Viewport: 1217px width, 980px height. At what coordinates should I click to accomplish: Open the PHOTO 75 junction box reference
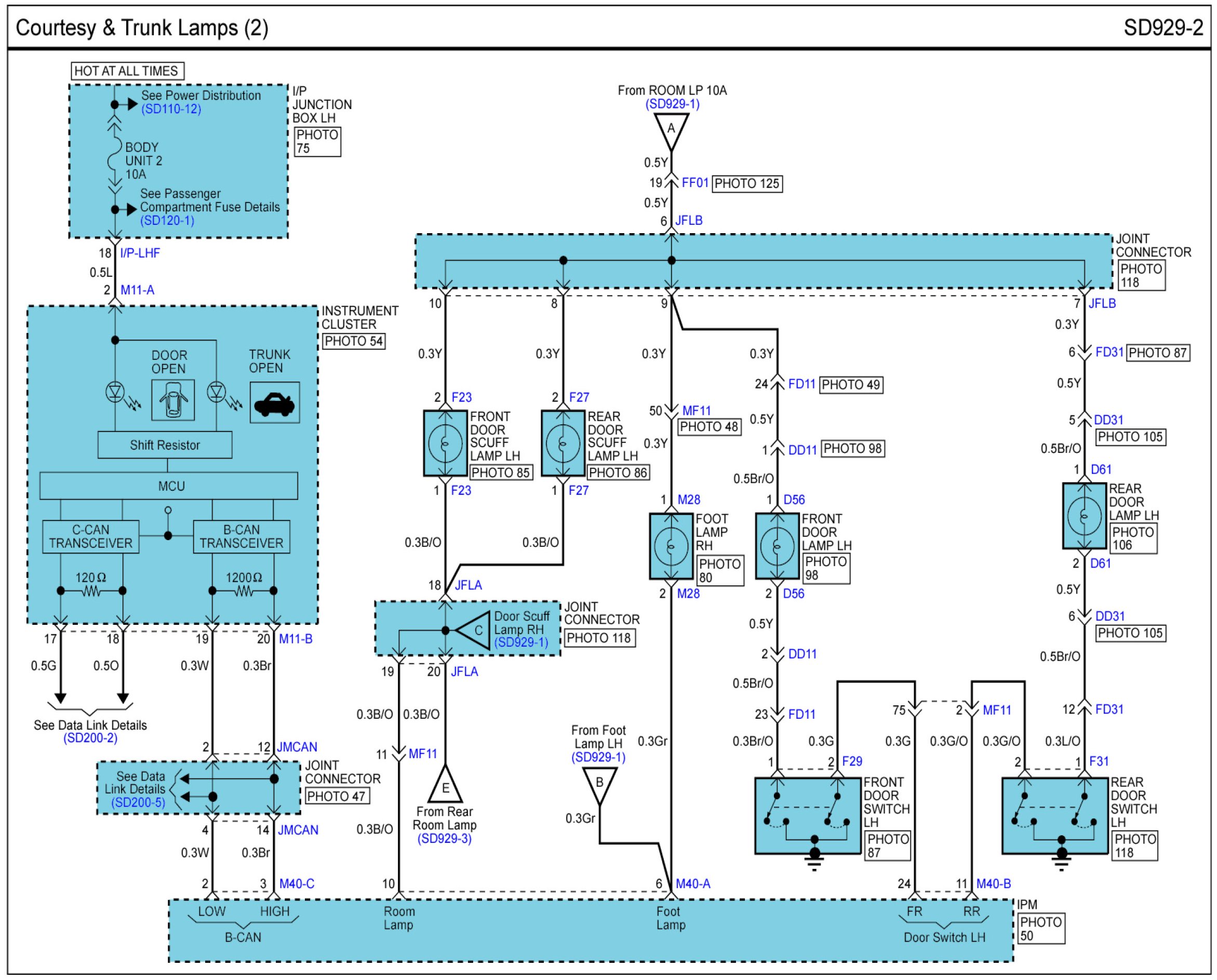(x=317, y=141)
